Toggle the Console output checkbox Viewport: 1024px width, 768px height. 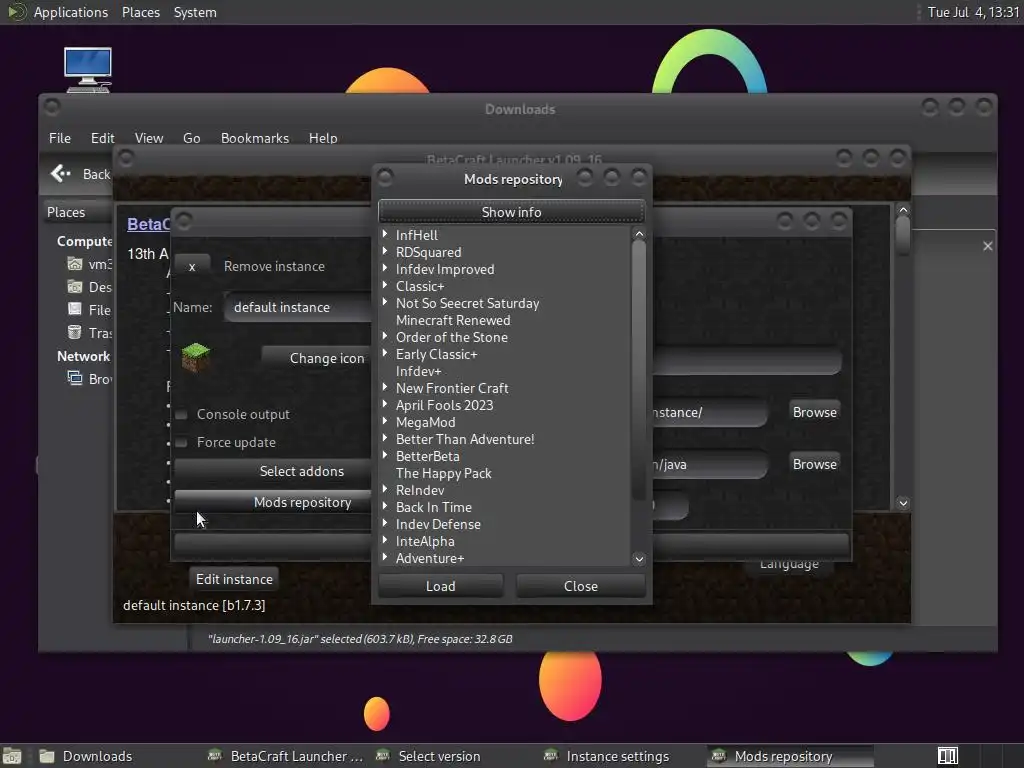pyautogui.click(x=182, y=415)
